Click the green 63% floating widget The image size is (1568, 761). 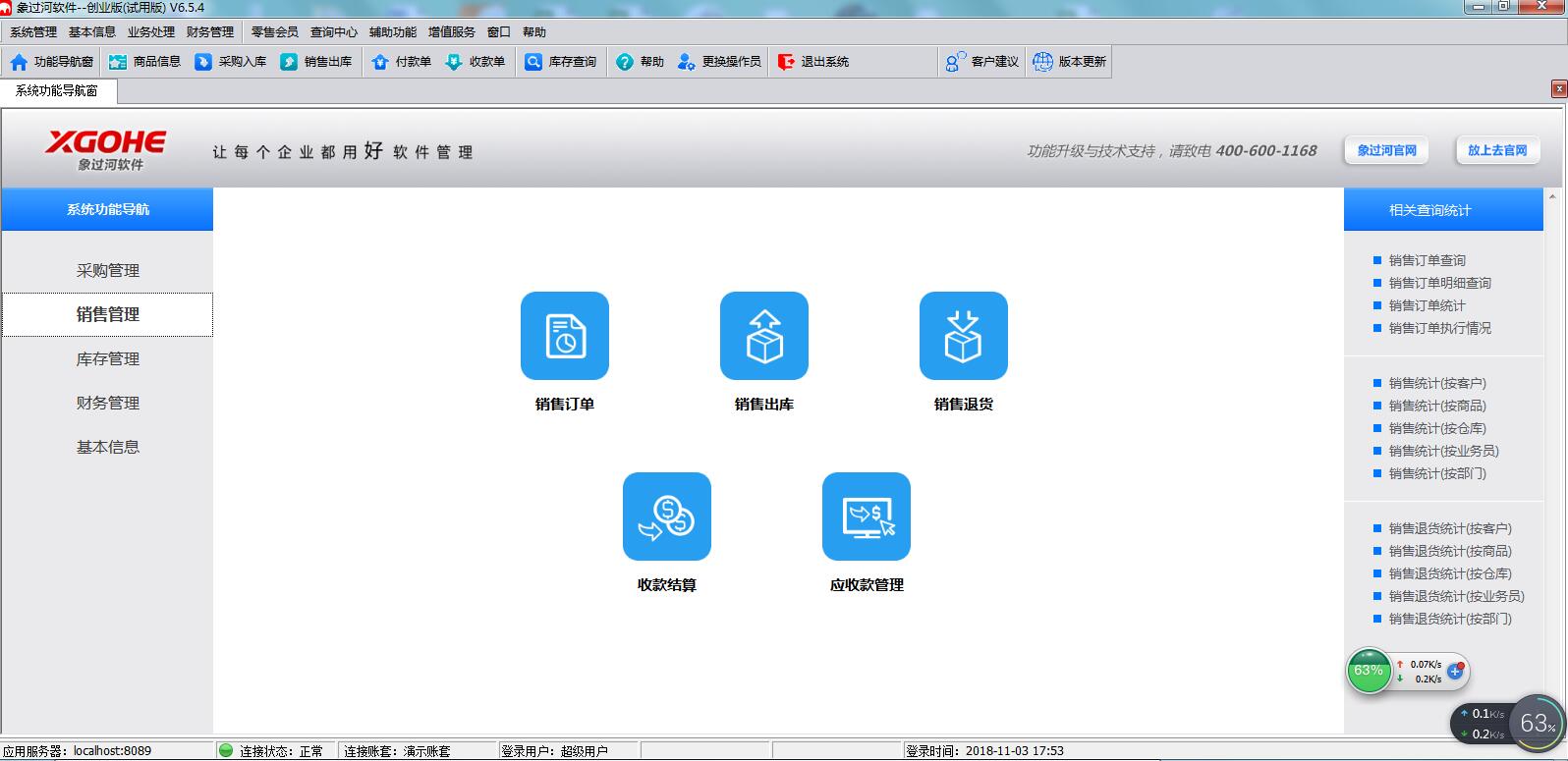coord(1369,672)
